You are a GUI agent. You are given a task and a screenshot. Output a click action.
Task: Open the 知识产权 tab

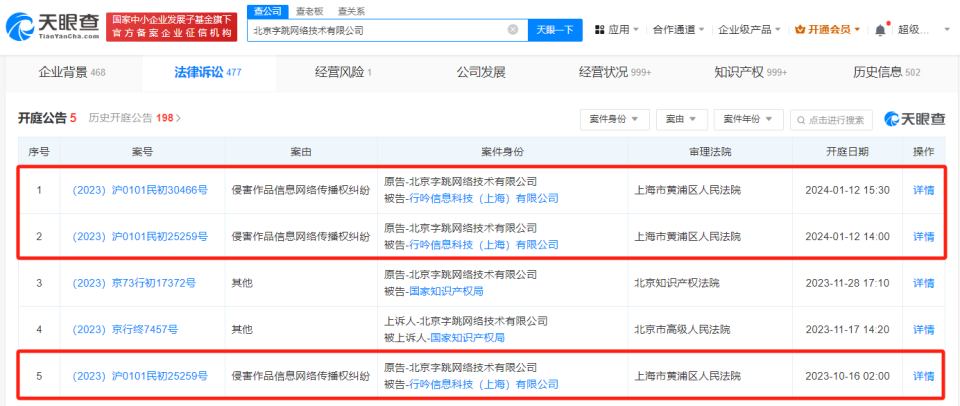tap(750, 72)
